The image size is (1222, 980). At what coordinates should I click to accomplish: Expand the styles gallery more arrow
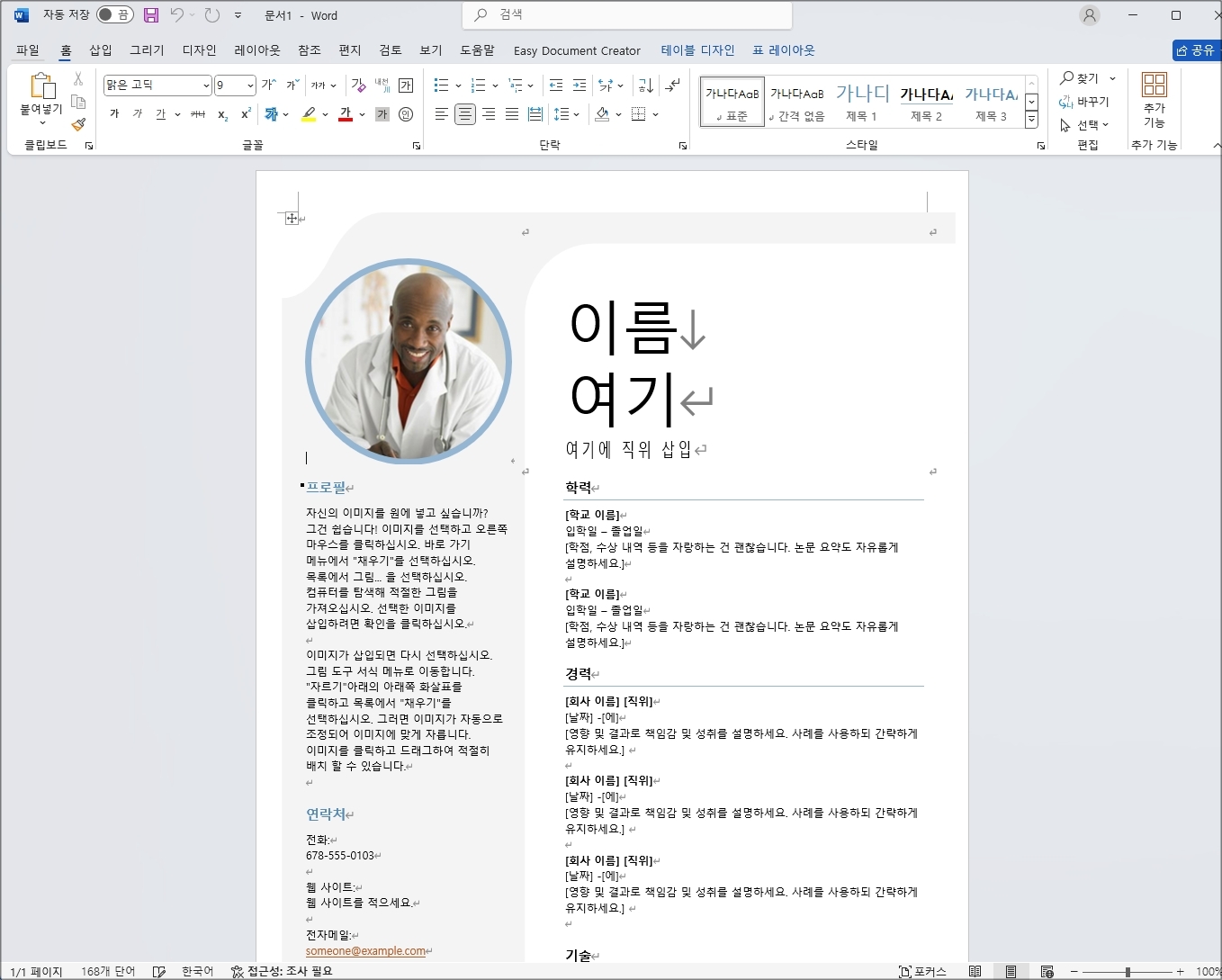1032,119
